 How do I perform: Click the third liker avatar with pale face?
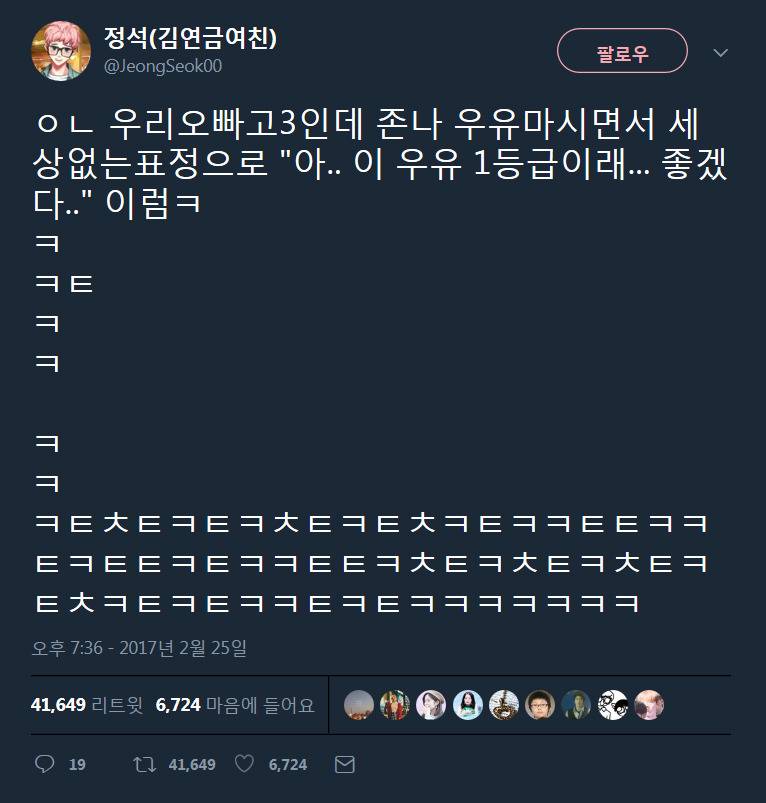(x=431, y=705)
